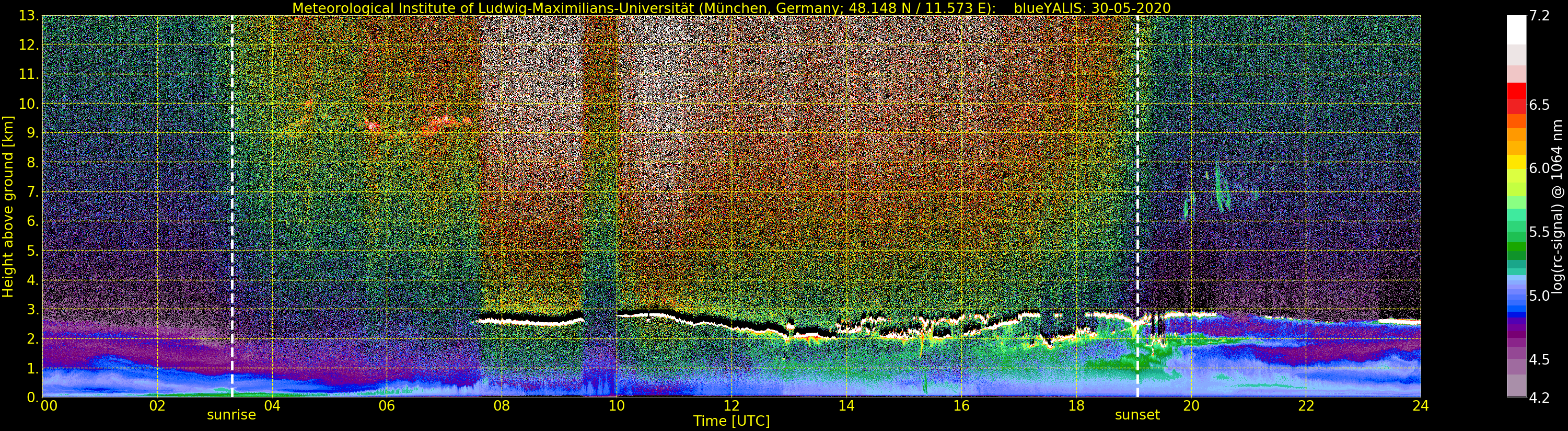Click the 7.2 value on the colorbar scale
This screenshot has width=1568, height=431.
1539,16
